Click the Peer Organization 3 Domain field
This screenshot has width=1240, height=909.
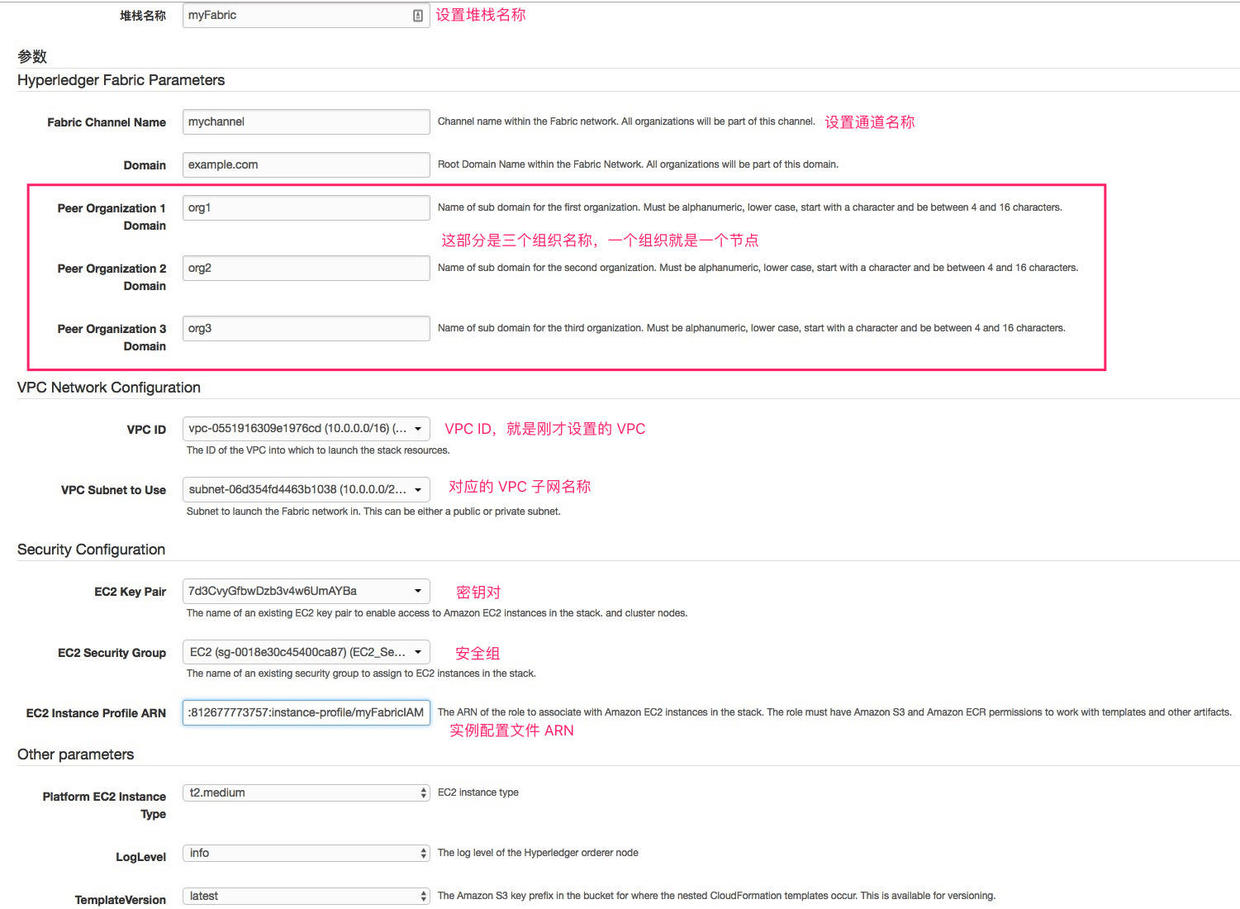pos(306,328)
